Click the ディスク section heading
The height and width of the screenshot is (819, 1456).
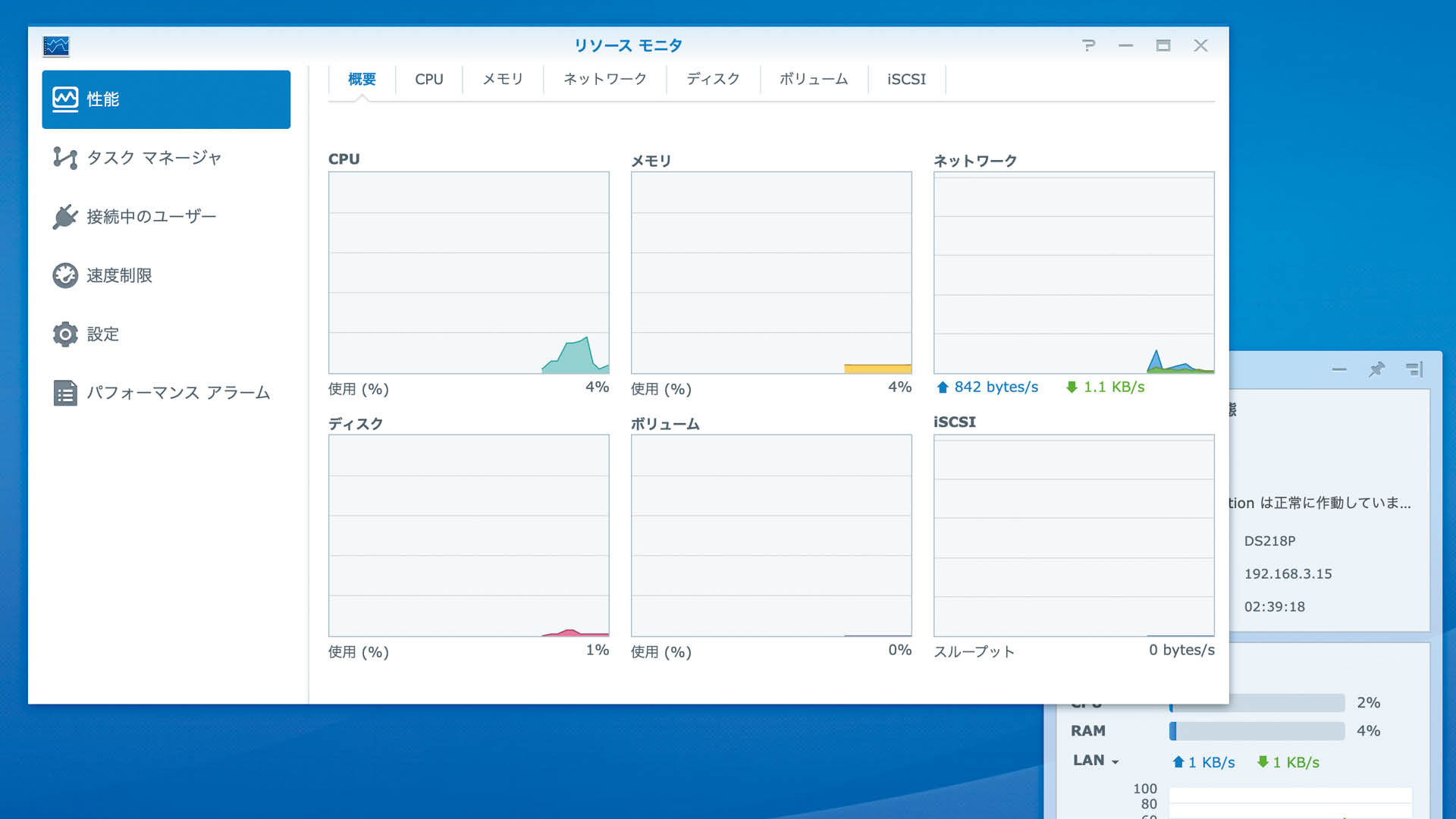pos(355,424)
